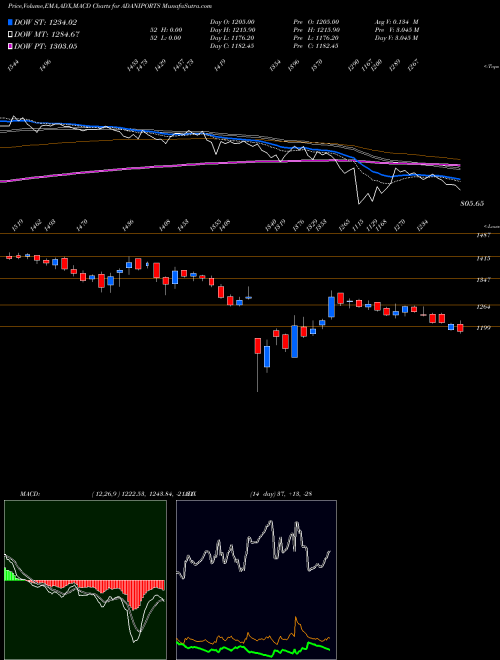Image resolution: width=500 pixels, height=660 pixels.
Task: Click the 'Pre L: 1176.20' value
Action: click(316, 38)
